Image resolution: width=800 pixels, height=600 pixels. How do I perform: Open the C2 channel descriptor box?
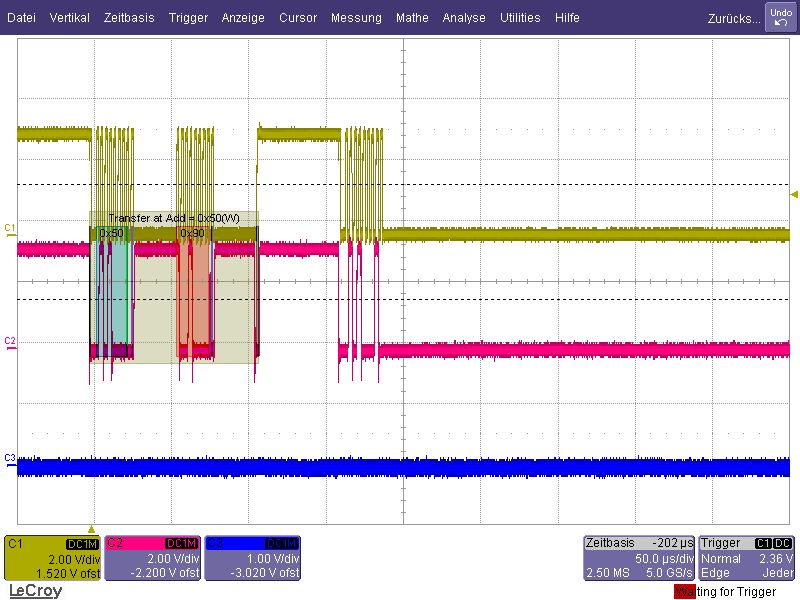(153, 558)
